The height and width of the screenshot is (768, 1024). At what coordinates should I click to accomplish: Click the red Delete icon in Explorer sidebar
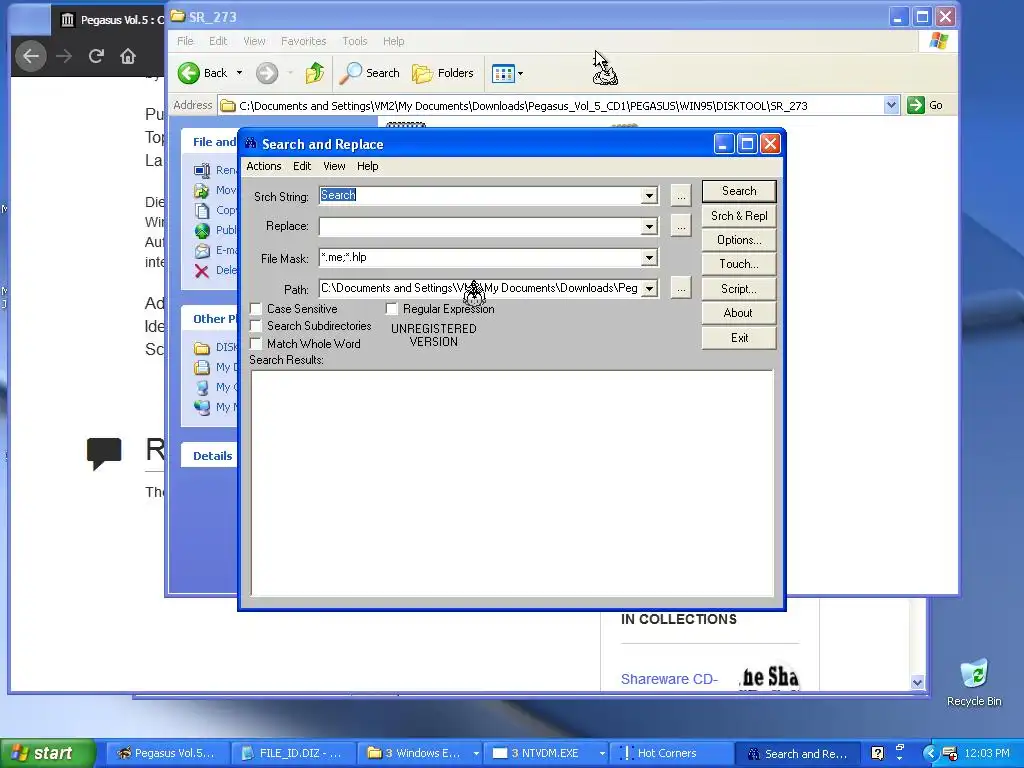pyautogui.click(x=202, y=271)
